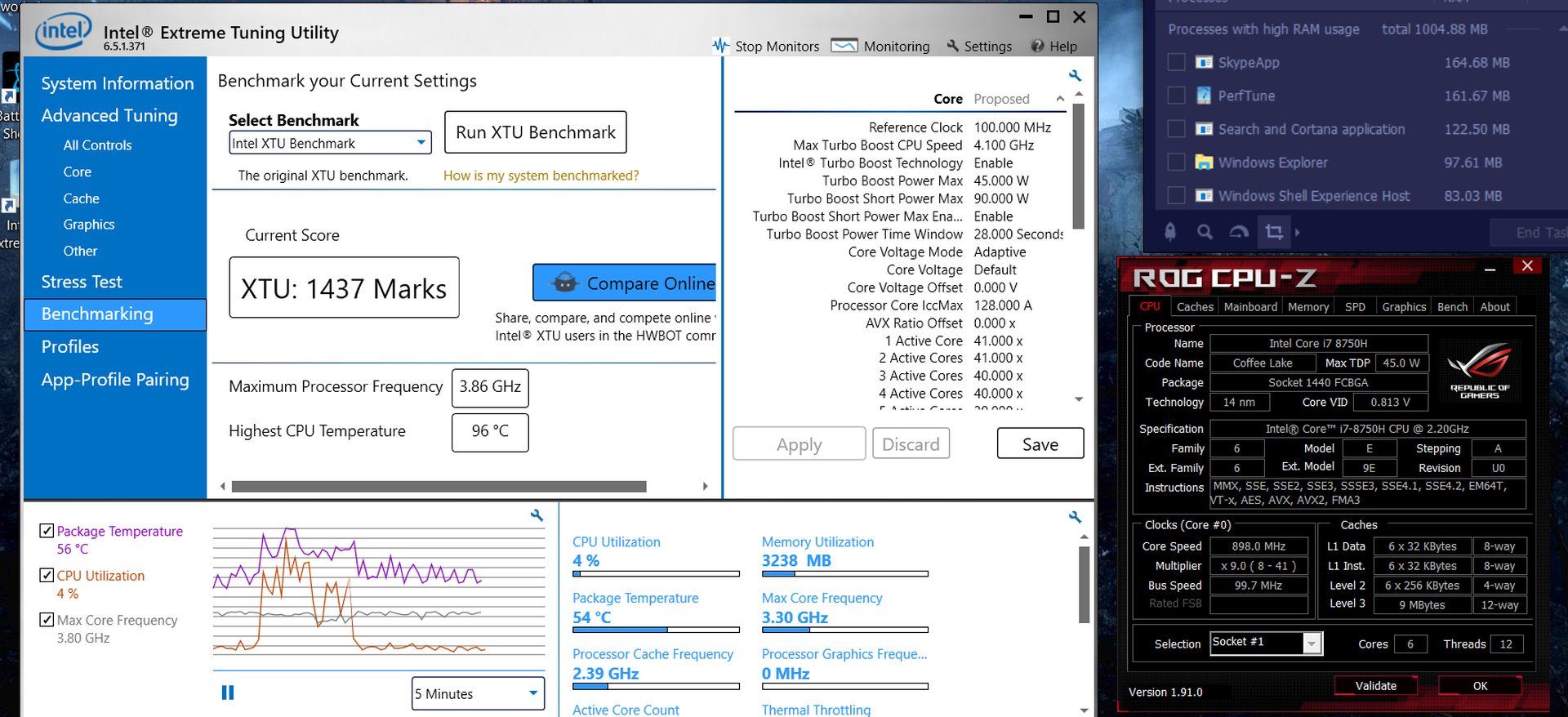Open Settings wrench in XTU header

(x=979, y=46)
